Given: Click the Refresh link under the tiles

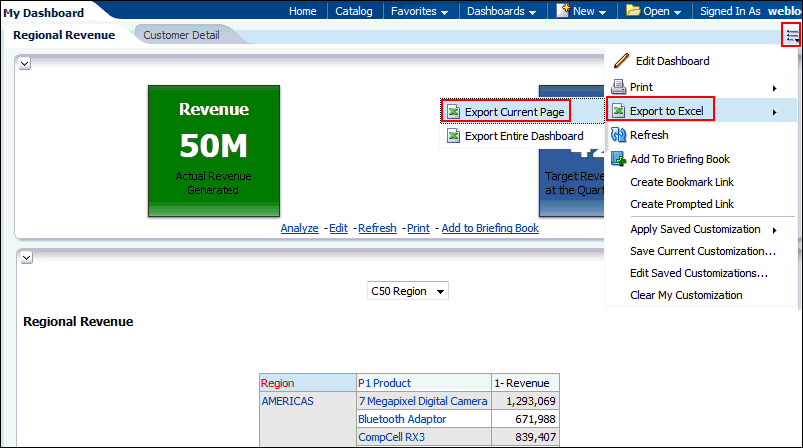Looking at the screenshot, I should point(377,228).
